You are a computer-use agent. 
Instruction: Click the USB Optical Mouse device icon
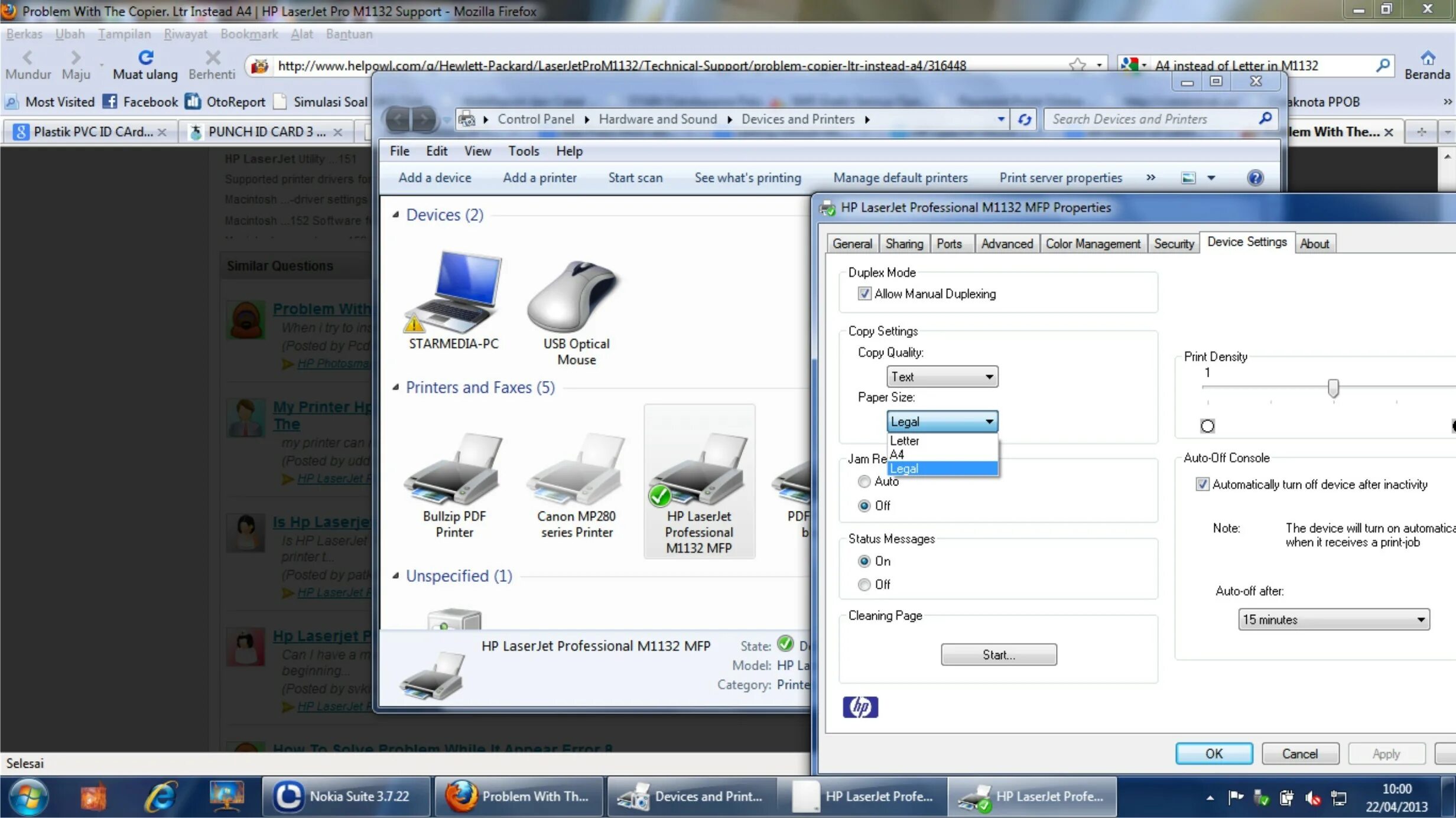574,294
